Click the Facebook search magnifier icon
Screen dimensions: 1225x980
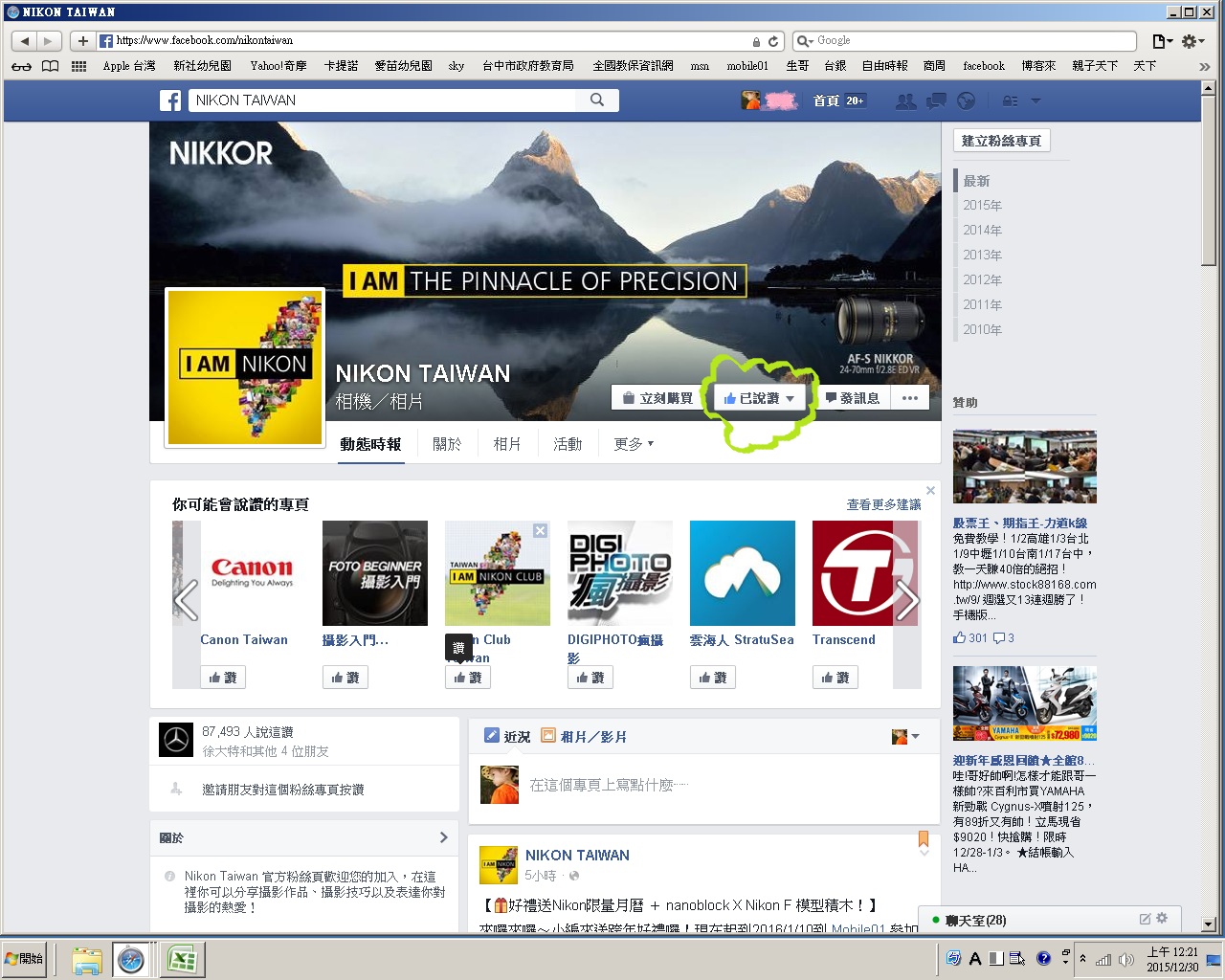(597, 100)
